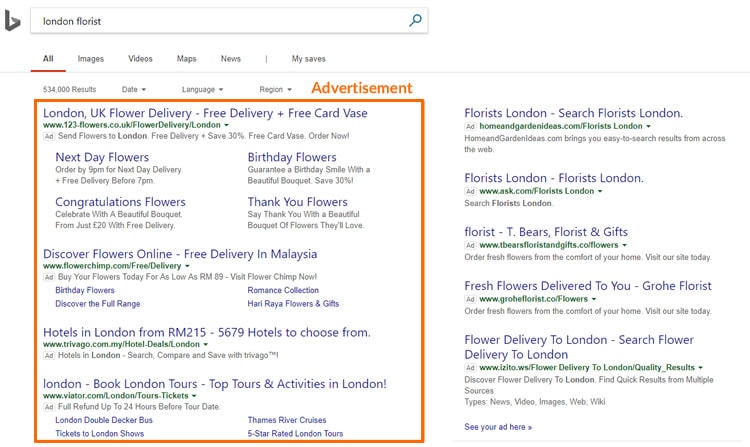Open 'London, UK Flower Delivery' ad title
This screenshot has width=750, height=447.
point(205,113)
